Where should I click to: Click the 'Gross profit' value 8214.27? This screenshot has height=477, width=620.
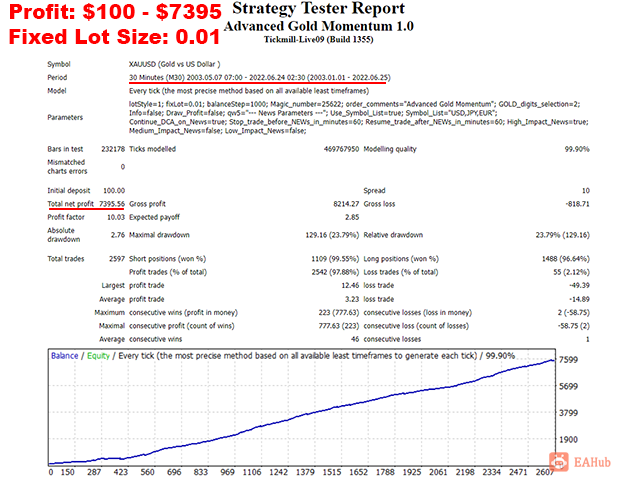pyautogui.click(x=346, y=204)
